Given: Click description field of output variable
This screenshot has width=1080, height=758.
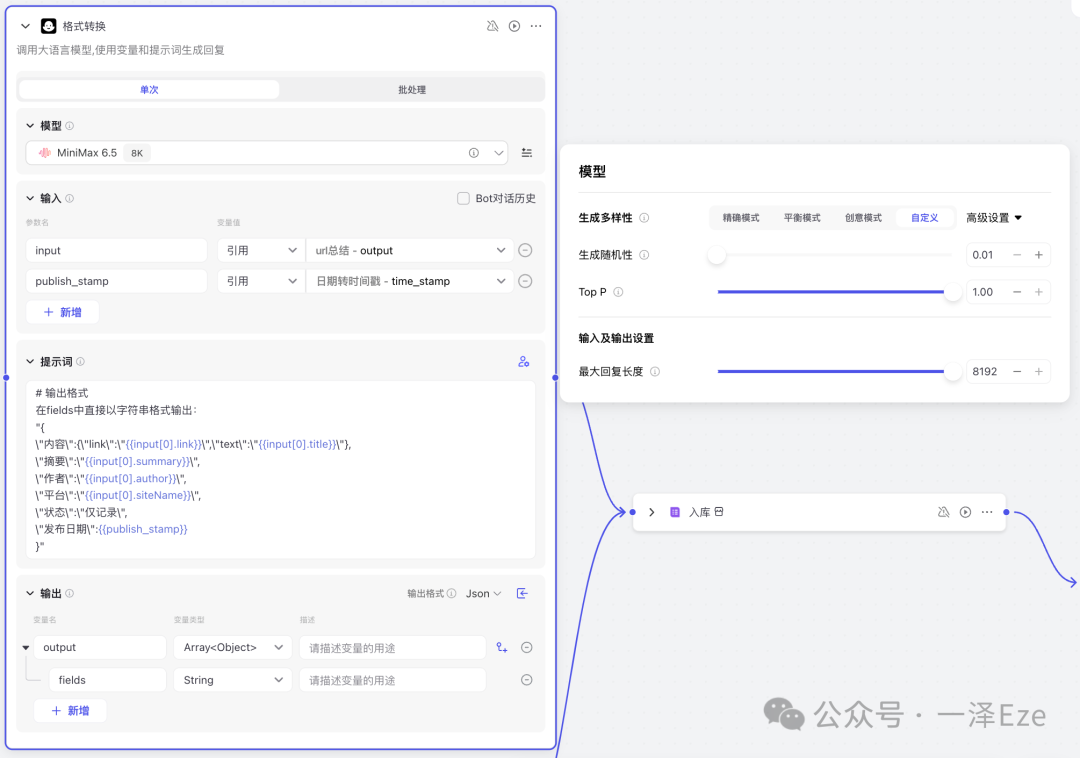Looking at the screenshot, I should [393, 648].
